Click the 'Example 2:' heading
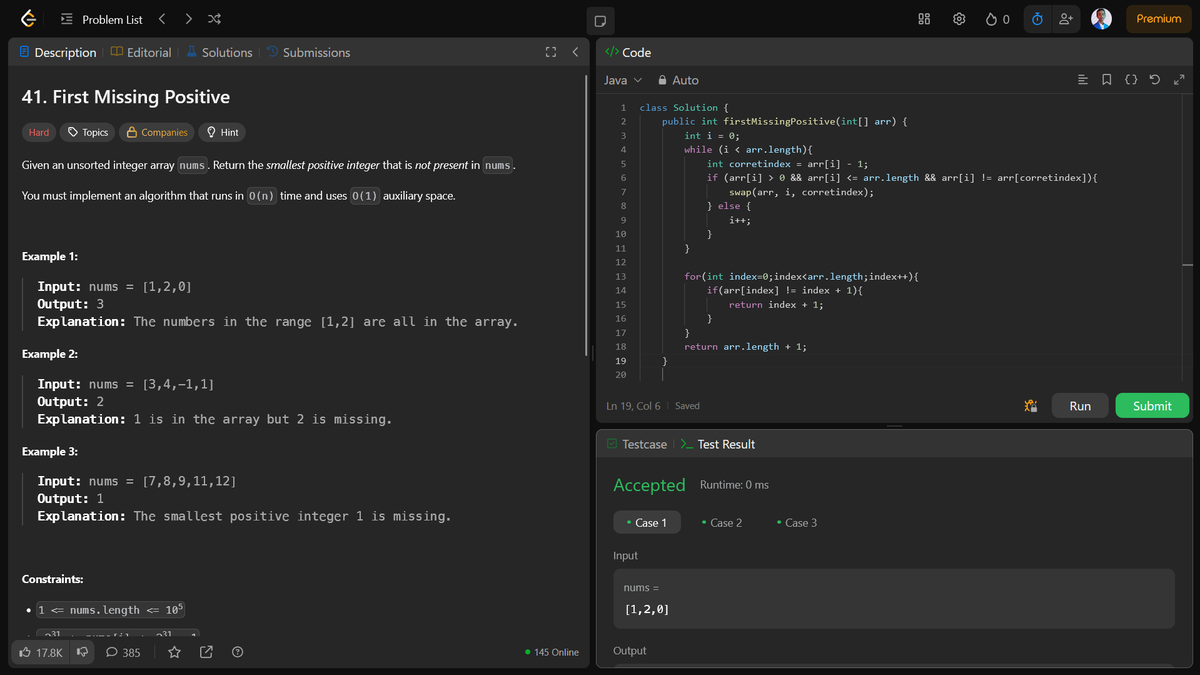This screenshot has width=1200, height=675. [x=50, y=354]
